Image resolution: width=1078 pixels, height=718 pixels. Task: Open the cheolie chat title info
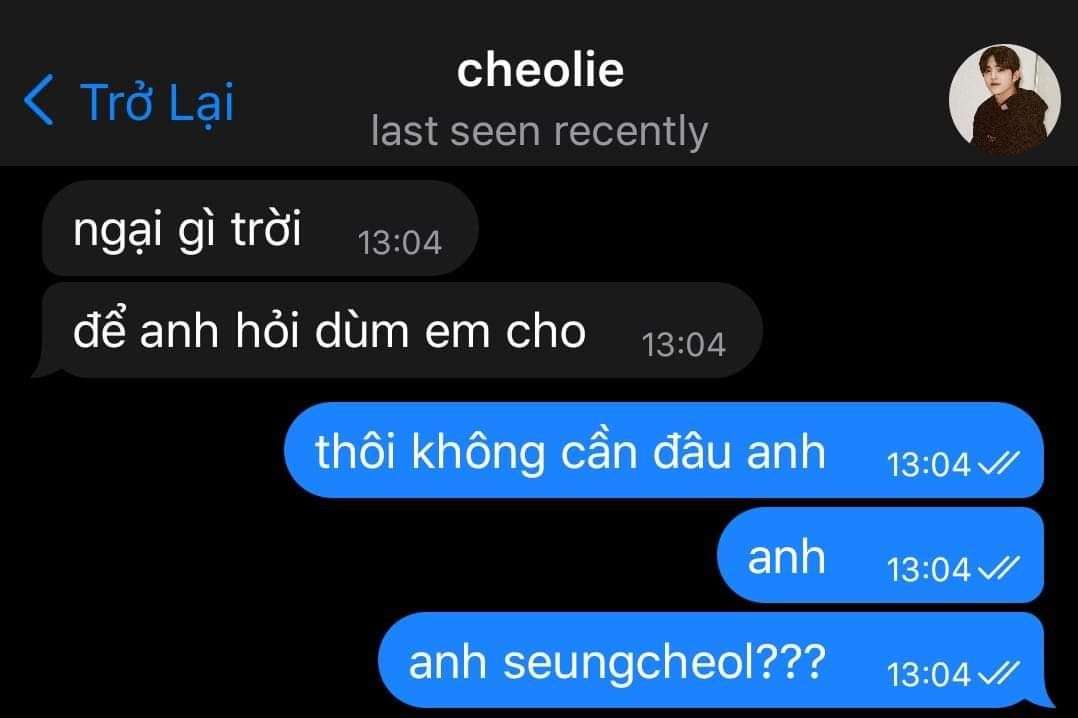[540, 70]
